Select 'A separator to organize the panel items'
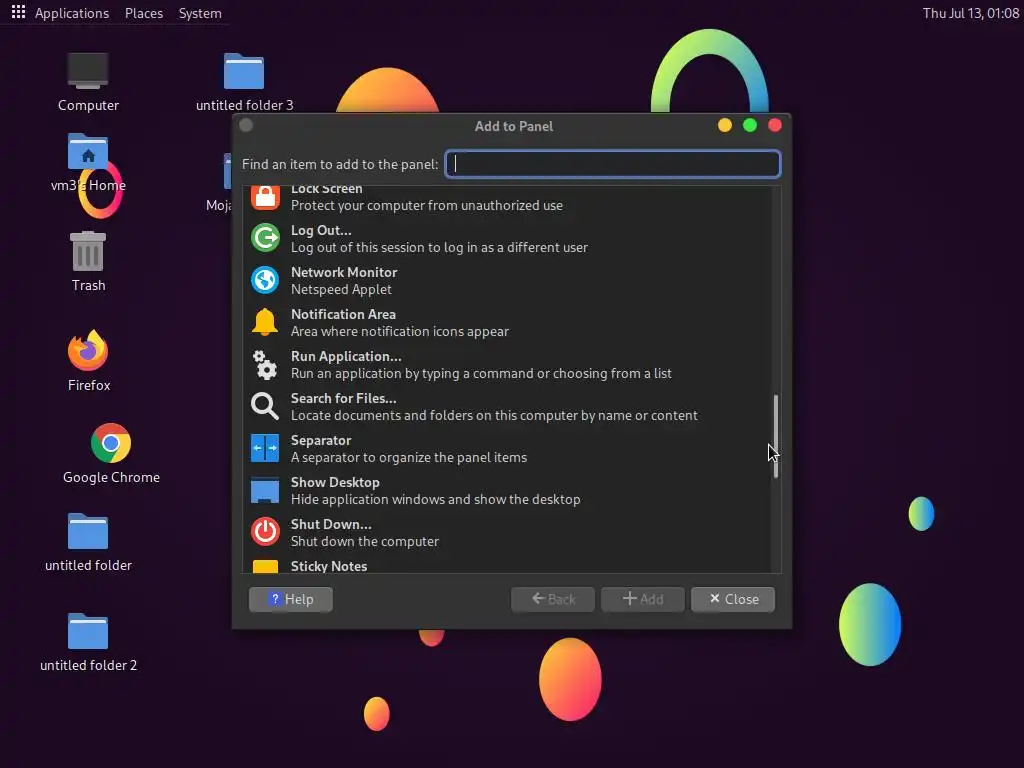Screen dimensions: 1024x768 [x=409, y=457]
